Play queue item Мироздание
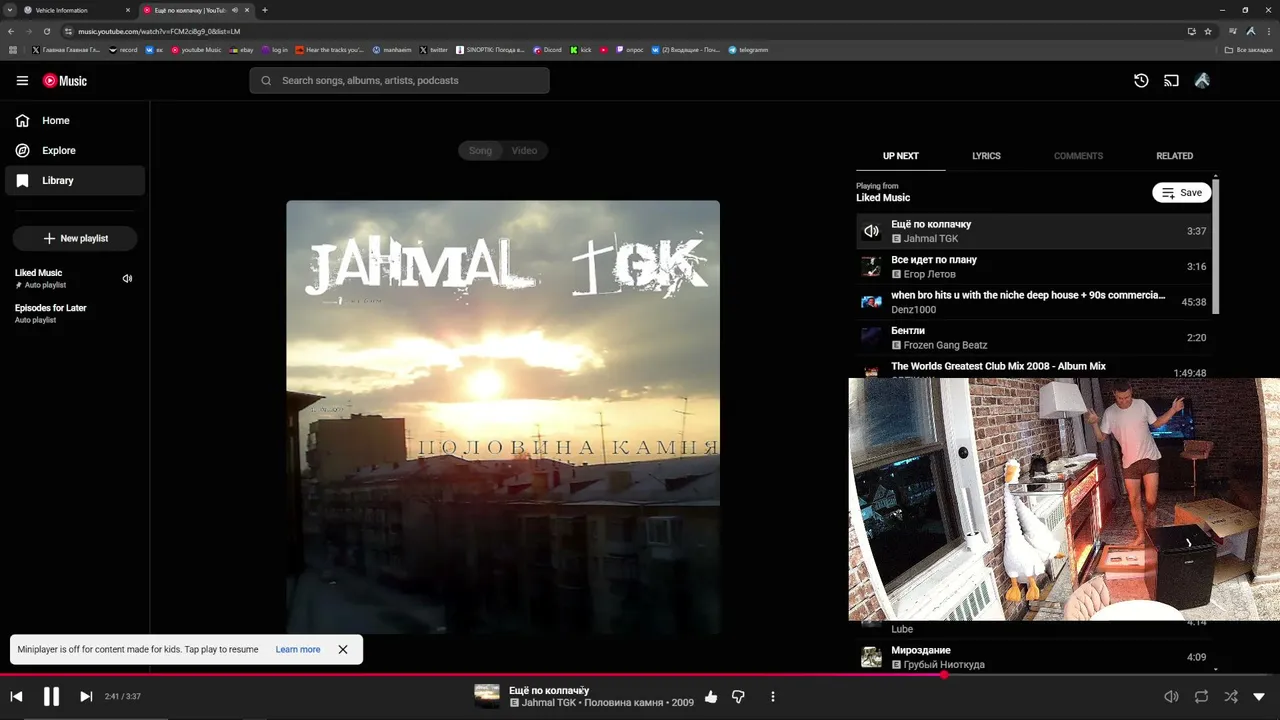 (1033, 657)
